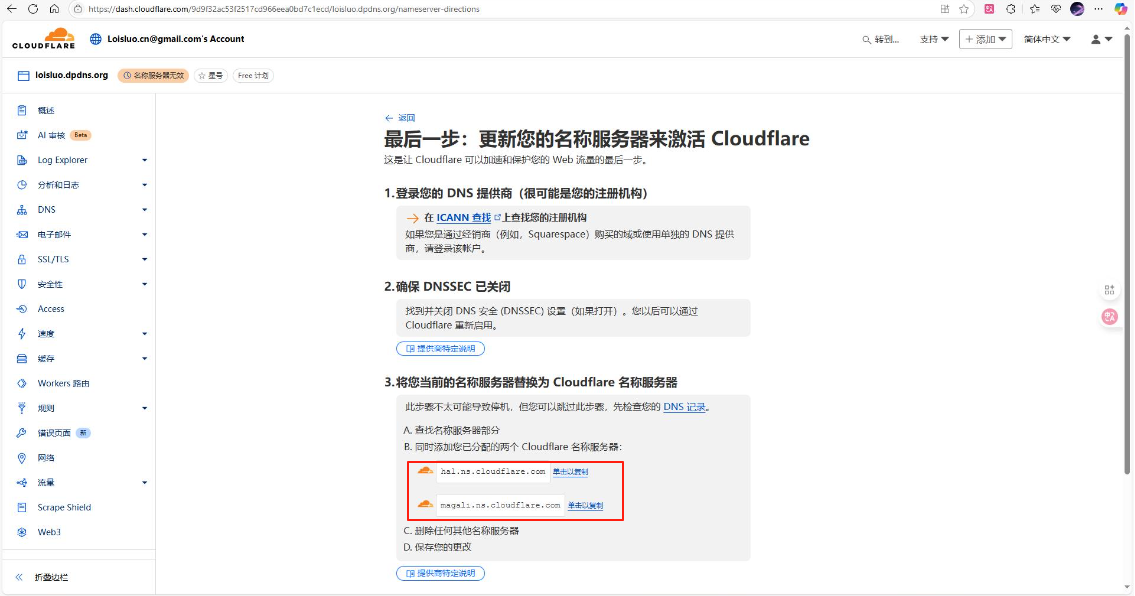Copy hal.ns.cloudflare.com via 单击以复制

coord(570,471)
